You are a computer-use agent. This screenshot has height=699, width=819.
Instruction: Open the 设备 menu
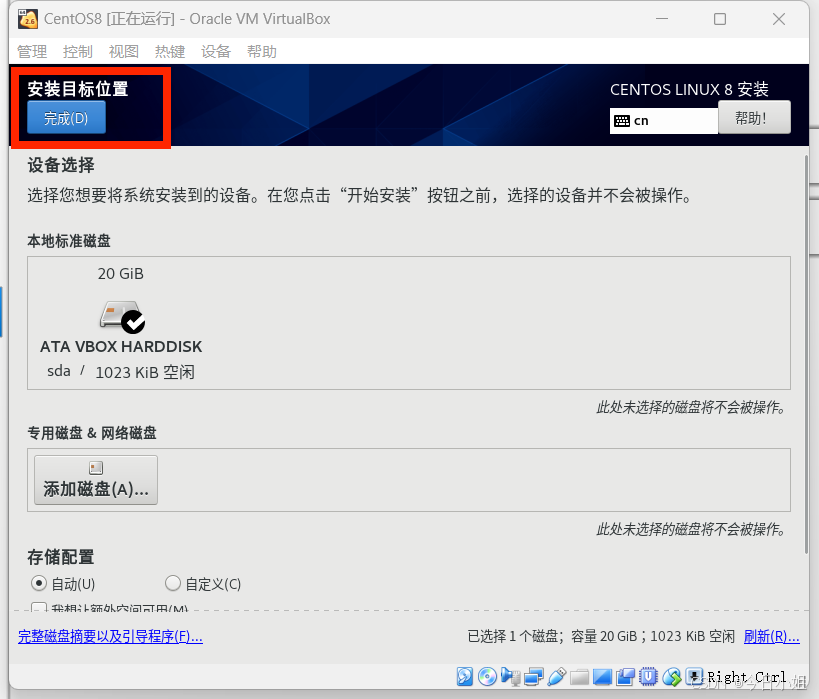[216, 51]
